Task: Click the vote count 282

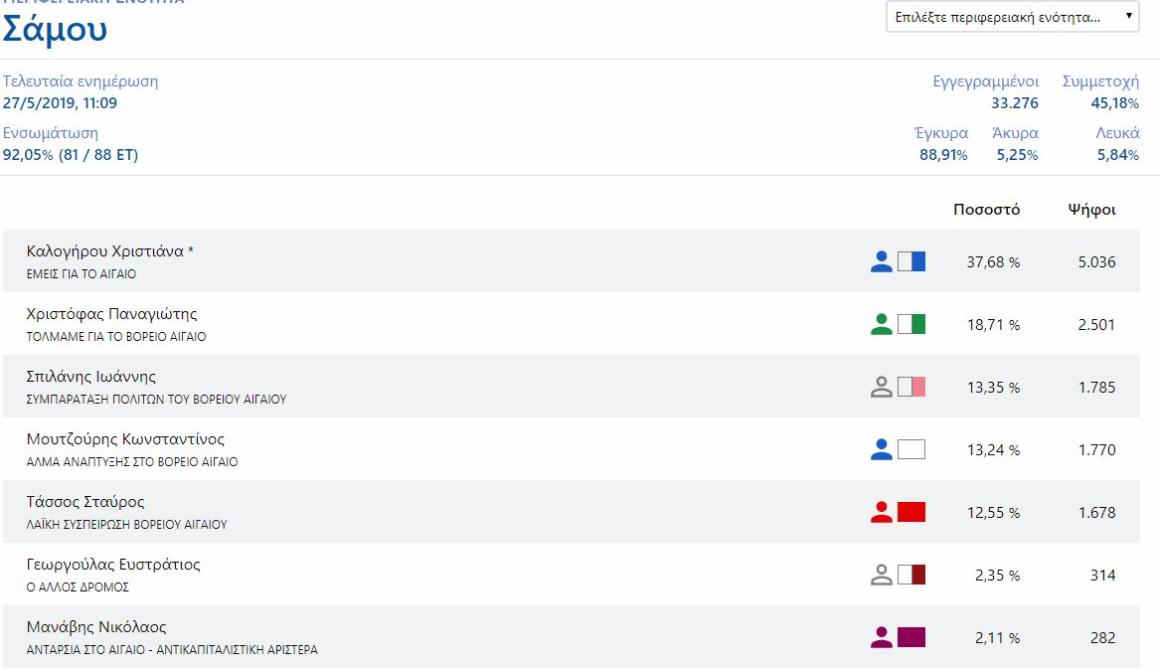Action: (x=1103, y=638)
